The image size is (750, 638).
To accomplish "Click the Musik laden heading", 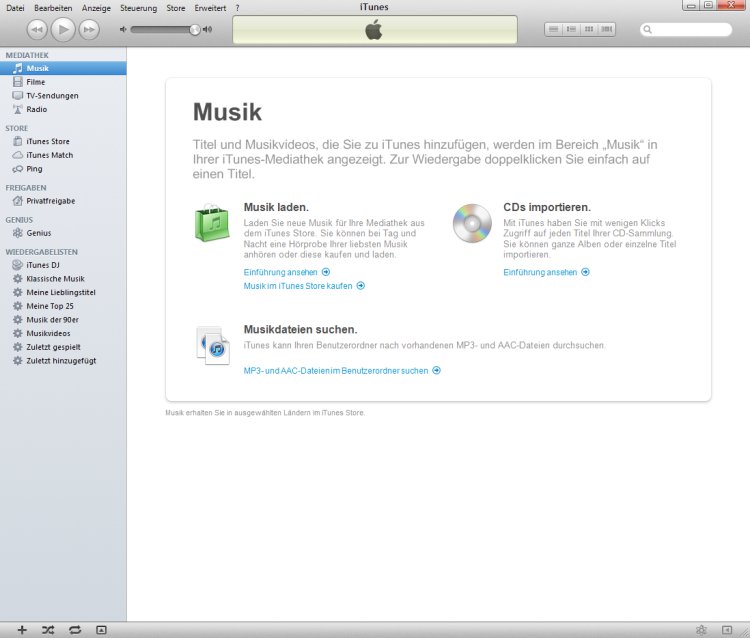I will [x=276, y=207].
